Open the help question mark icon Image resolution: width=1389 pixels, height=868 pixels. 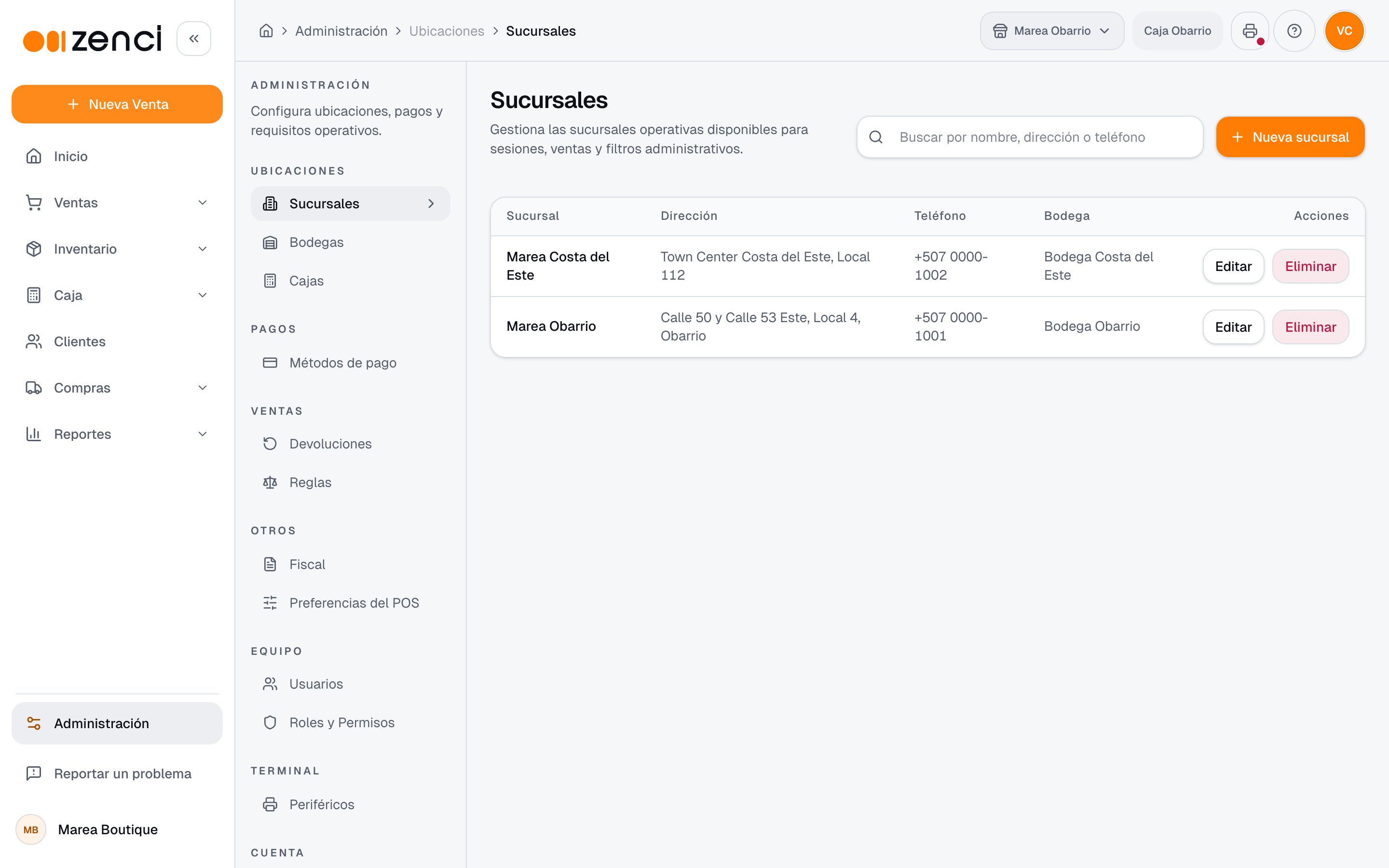[1294, 31]
